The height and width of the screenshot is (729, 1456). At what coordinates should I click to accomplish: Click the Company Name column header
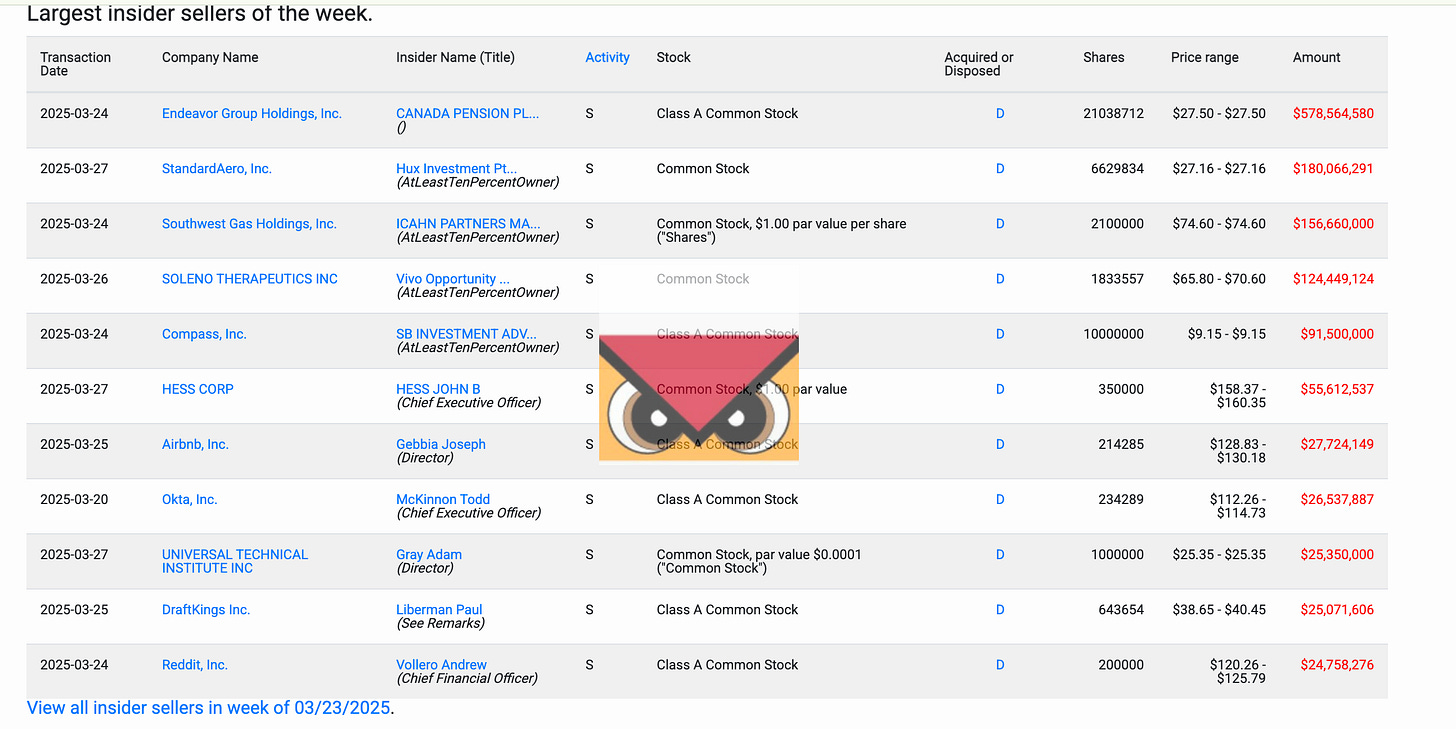[x=210, y=58]
